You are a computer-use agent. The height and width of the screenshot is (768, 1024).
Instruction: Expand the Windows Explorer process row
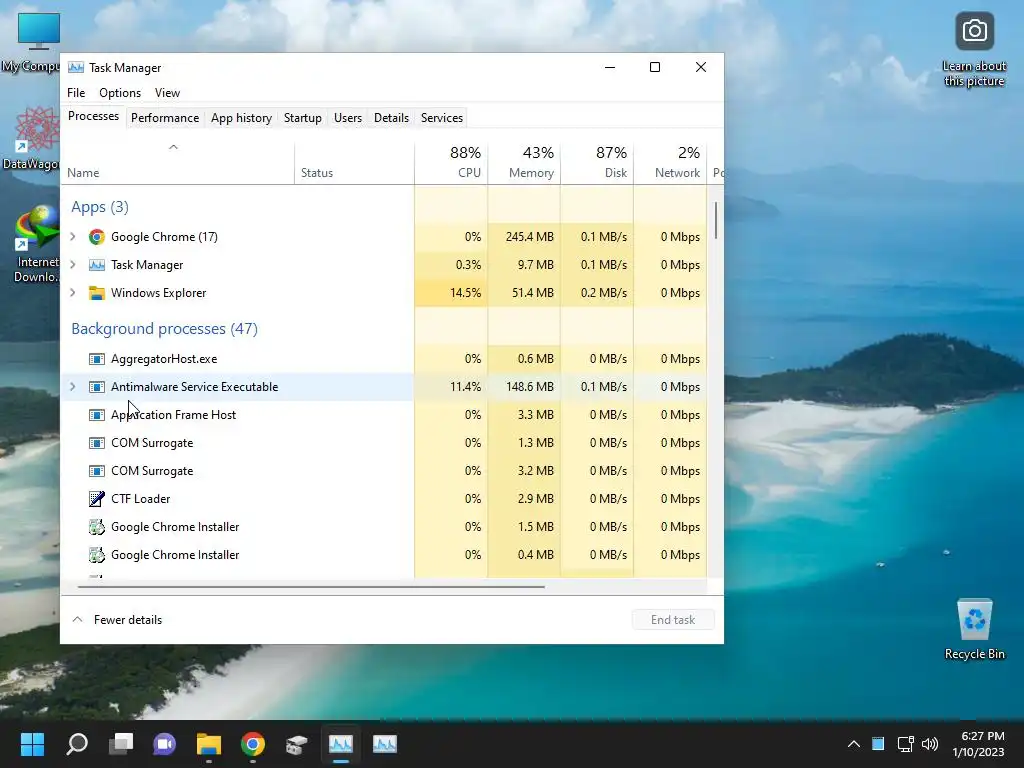[x=72, y=293]
